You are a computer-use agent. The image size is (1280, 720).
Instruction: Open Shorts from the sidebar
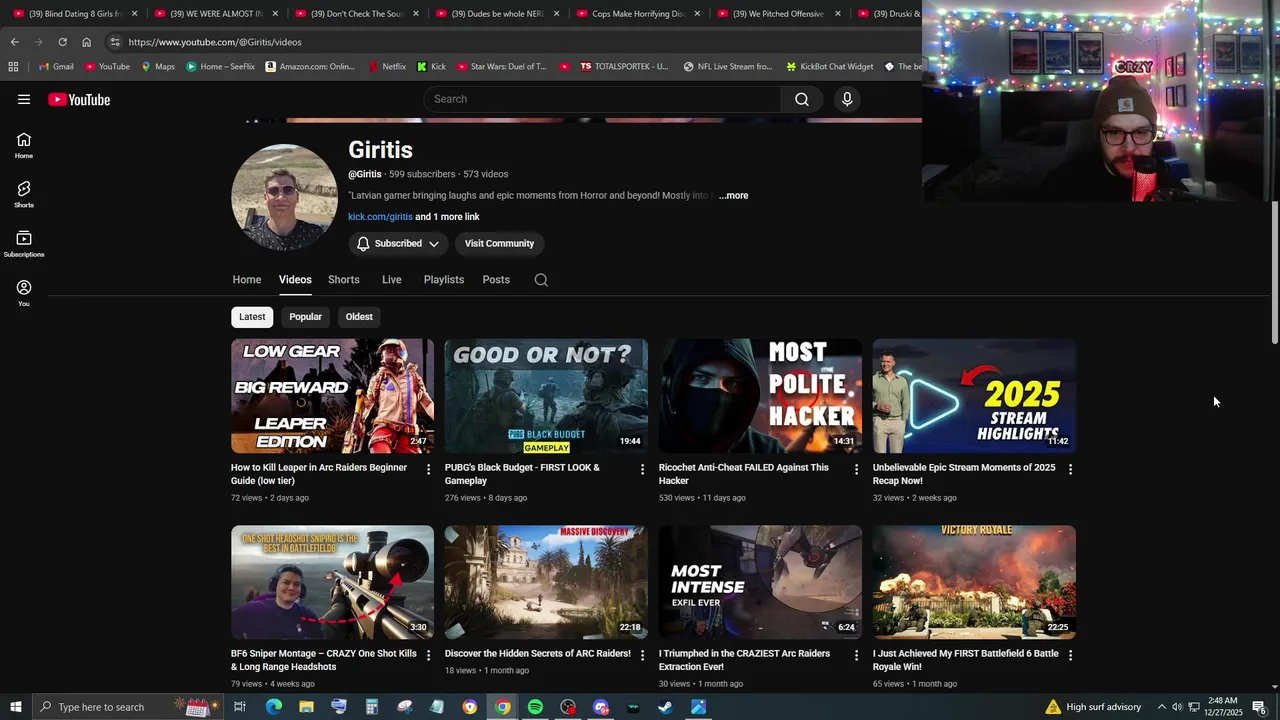[24, 195]
